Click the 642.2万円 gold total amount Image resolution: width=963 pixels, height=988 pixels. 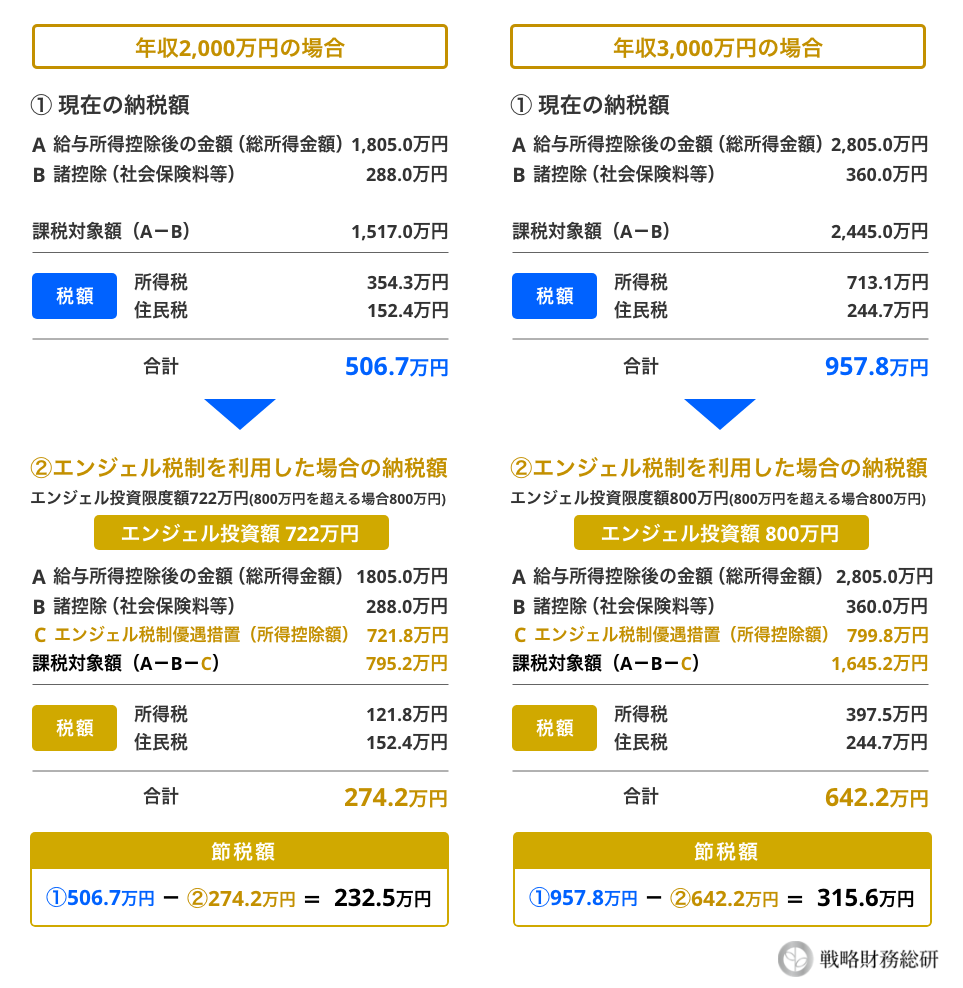(877, 798)
